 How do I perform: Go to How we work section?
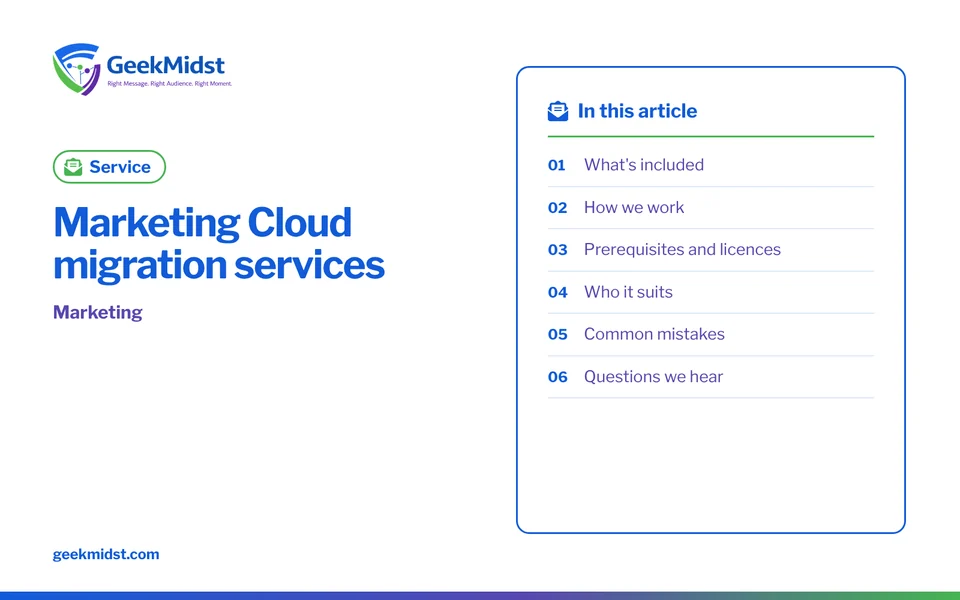point(634,207)
